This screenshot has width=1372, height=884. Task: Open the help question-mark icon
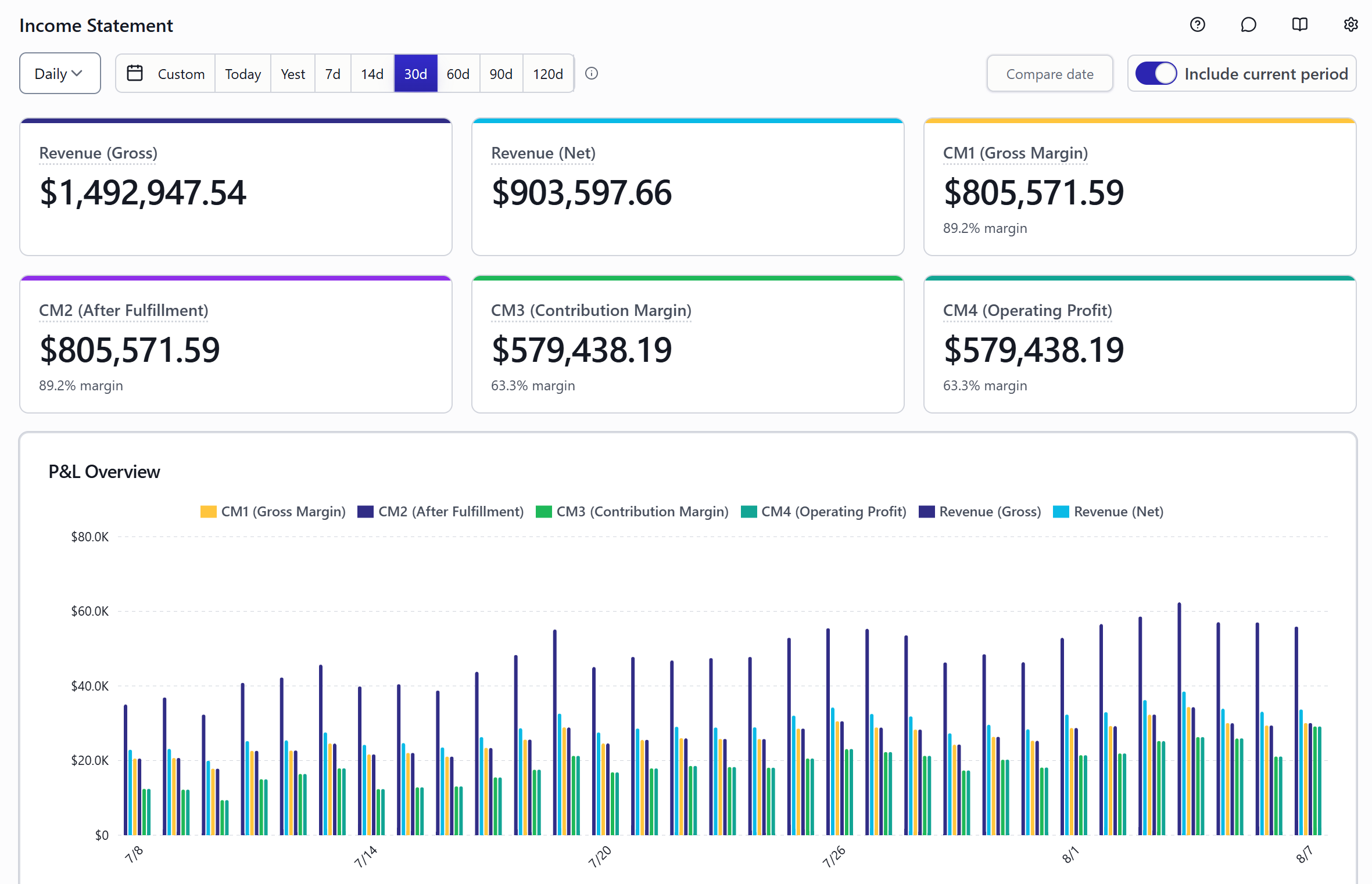click(1197, 24)
